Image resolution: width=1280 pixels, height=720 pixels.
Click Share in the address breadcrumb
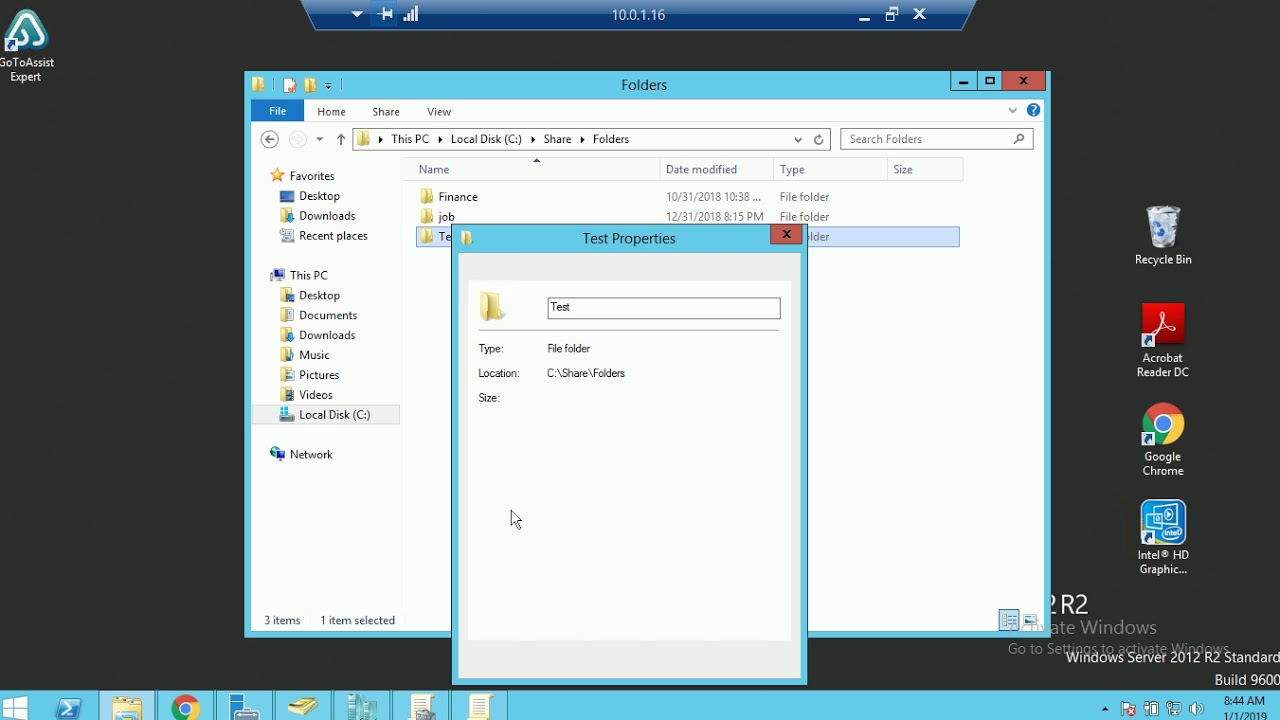(557, 139)
